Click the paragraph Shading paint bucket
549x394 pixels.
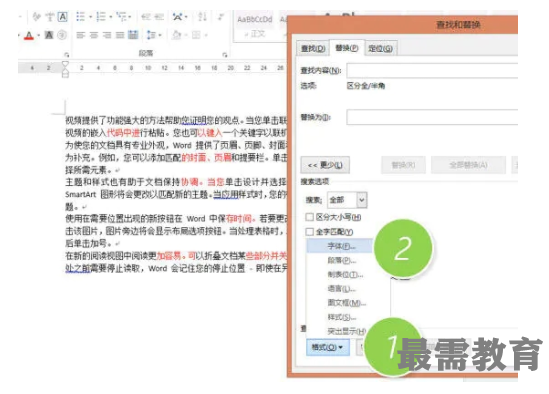[177, 35]
